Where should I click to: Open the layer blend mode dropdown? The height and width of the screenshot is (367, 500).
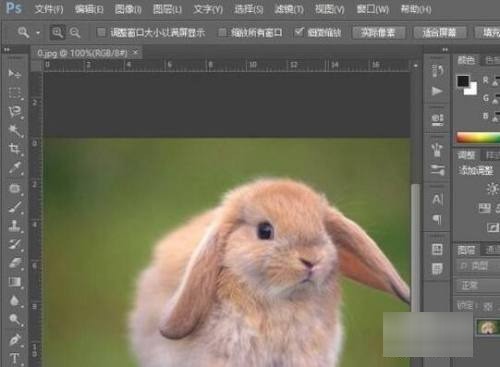(x=478, y=285)
